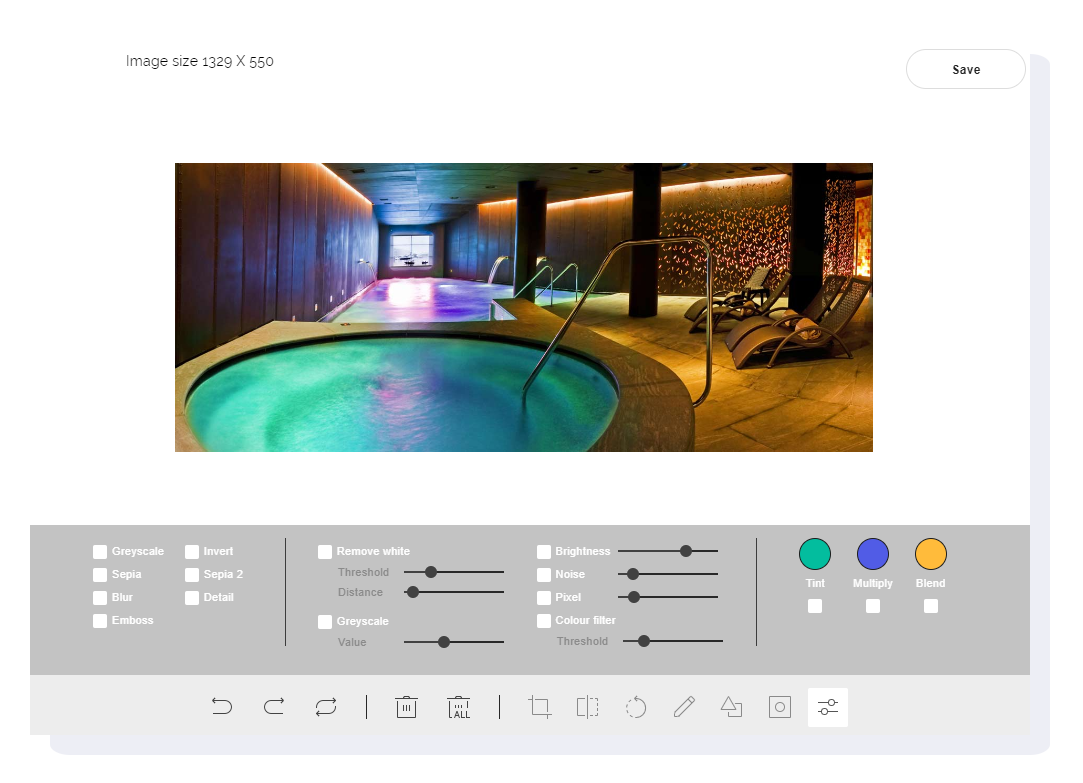1083x783 pixels.
Task: Select the pencil draw tool
Action: click(684, 707)
